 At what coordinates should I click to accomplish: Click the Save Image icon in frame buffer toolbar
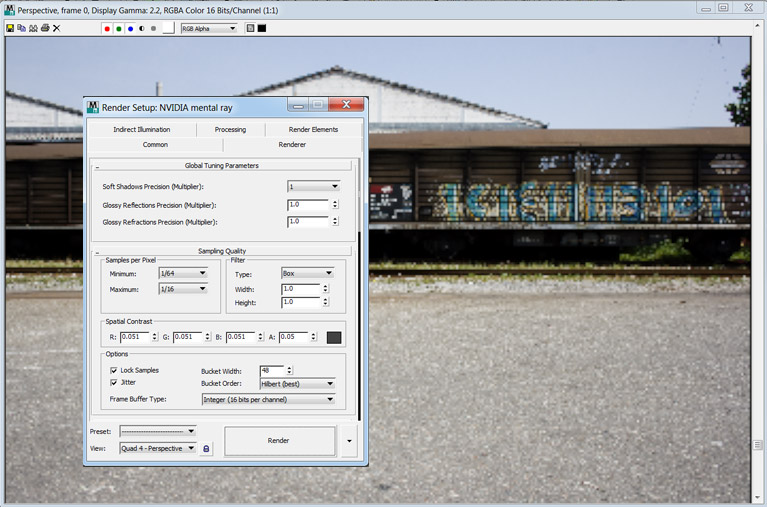coord(10,28)
